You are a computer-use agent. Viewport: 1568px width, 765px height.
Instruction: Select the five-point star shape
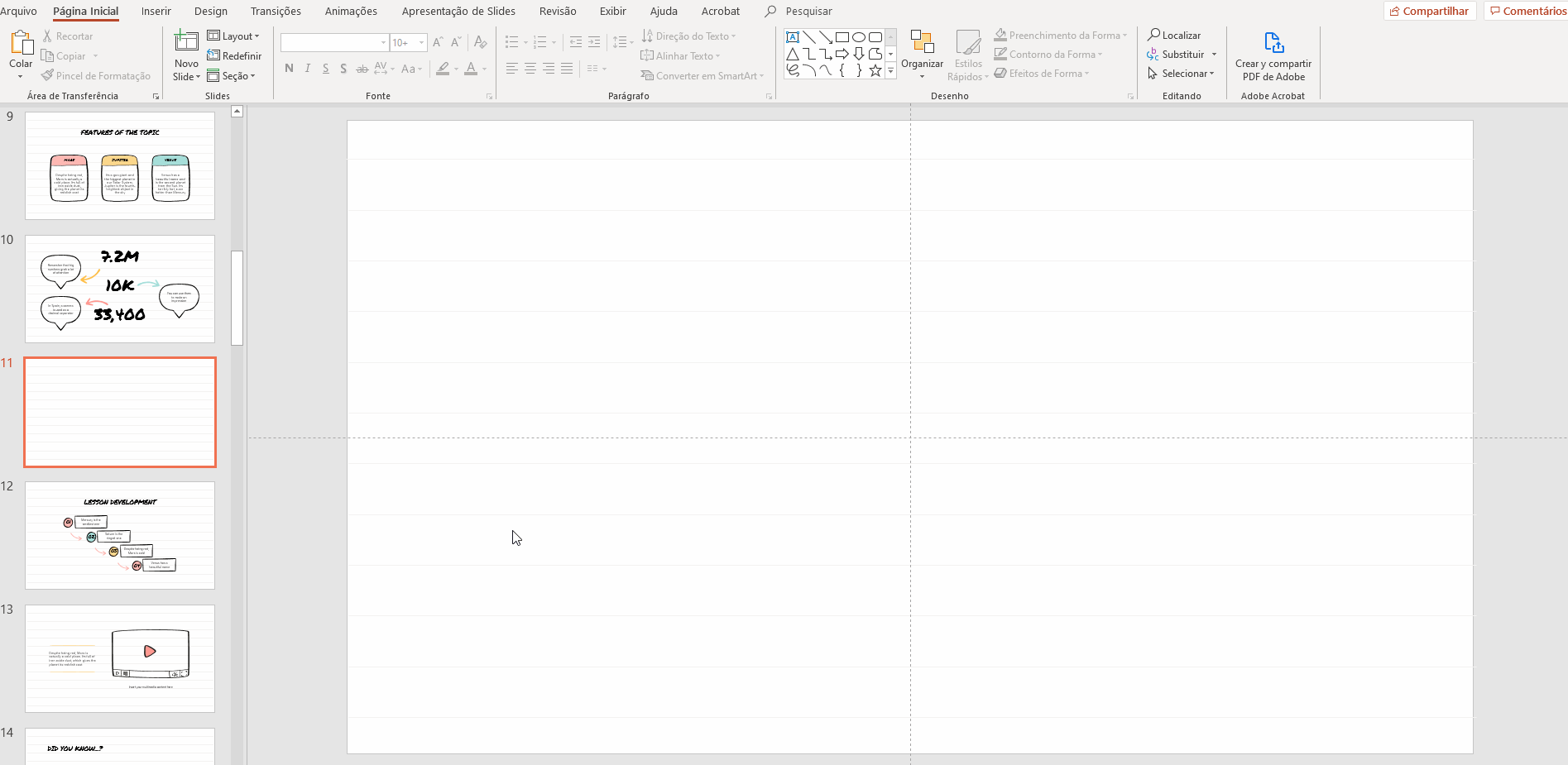coord(875,70)
